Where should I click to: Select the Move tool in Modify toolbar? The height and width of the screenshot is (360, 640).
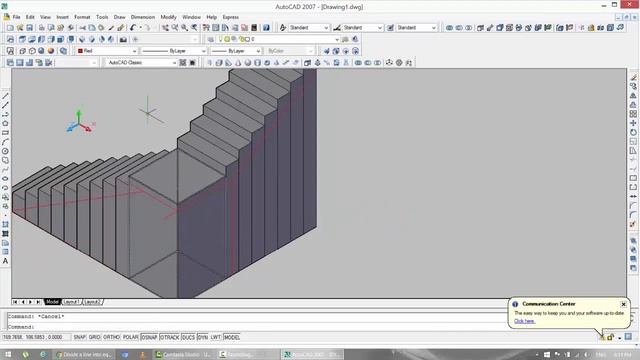click(x=633, y=123)
